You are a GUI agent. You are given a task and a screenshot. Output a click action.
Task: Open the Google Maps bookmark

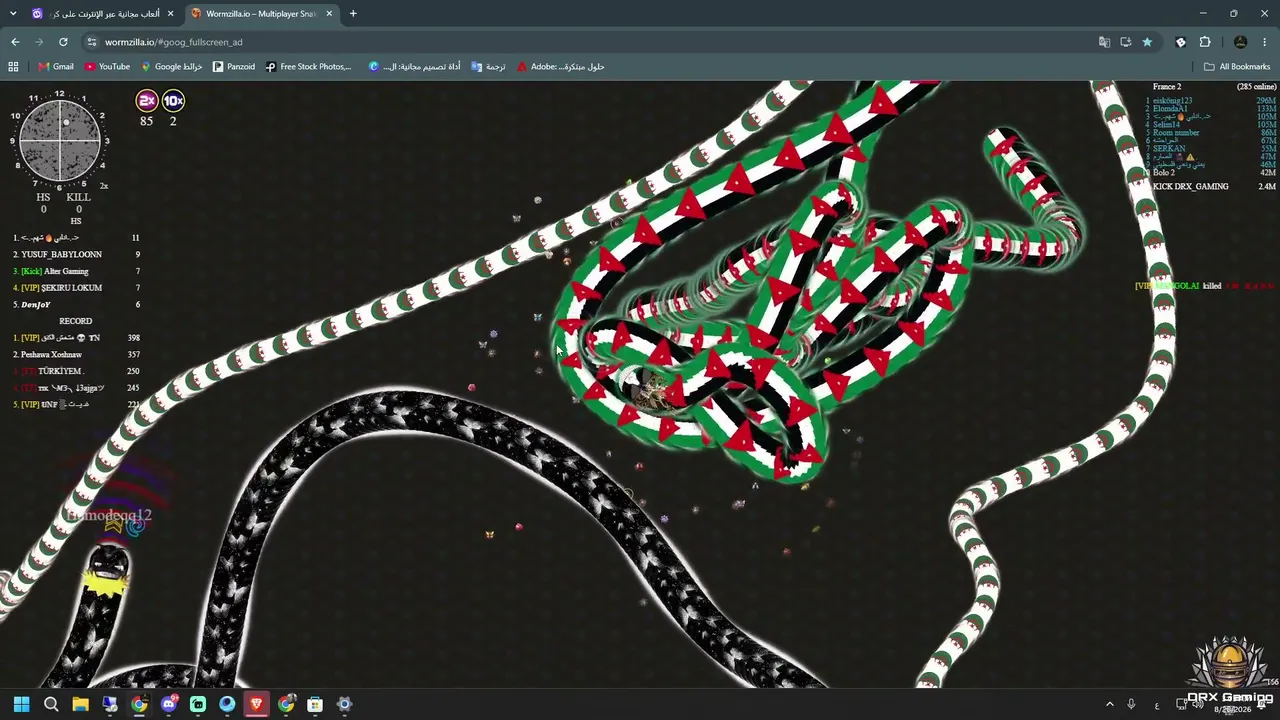click(x=171, y=67)
